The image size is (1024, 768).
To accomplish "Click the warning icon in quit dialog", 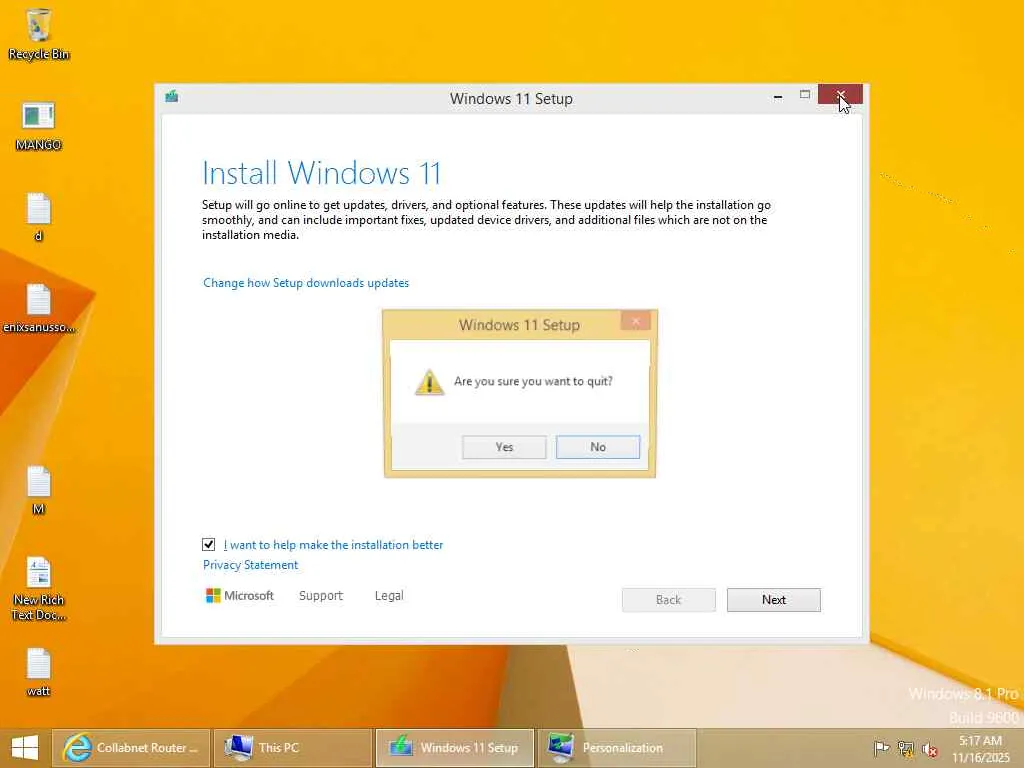I will [429, 382].
